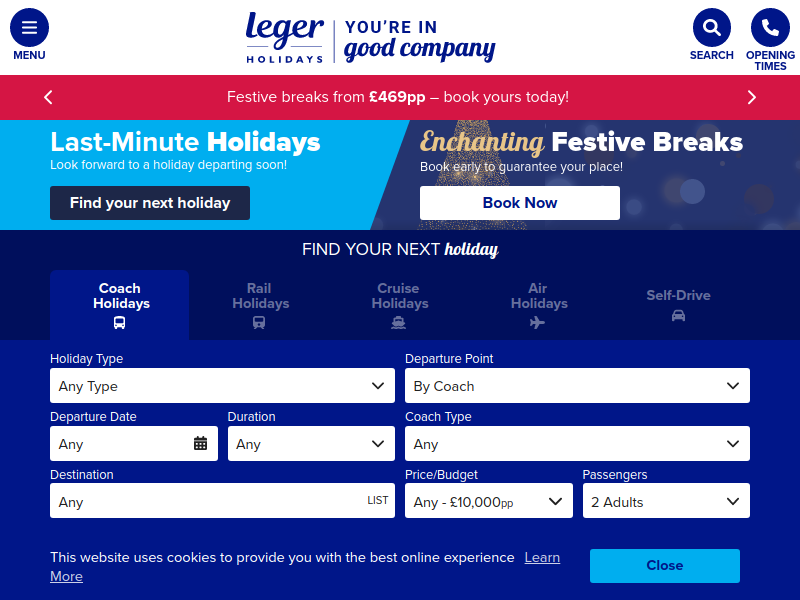Image resolution: width=800 pixels, height=600 pixels.
Task: Click the SEARCH magnifier icon
Action: (x=712, y=28)
